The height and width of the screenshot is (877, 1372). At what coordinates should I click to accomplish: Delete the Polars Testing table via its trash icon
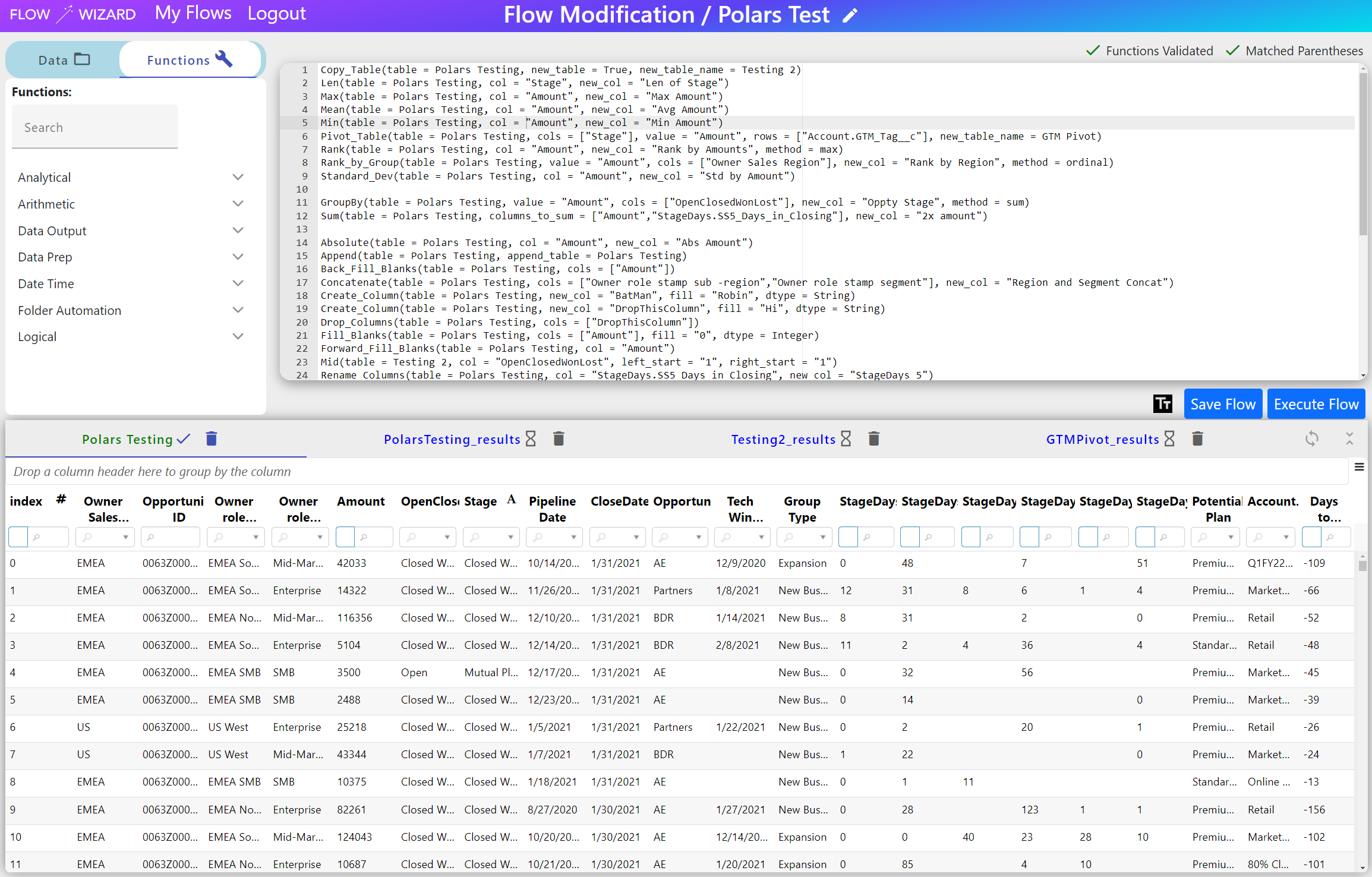tap(212, 439)
